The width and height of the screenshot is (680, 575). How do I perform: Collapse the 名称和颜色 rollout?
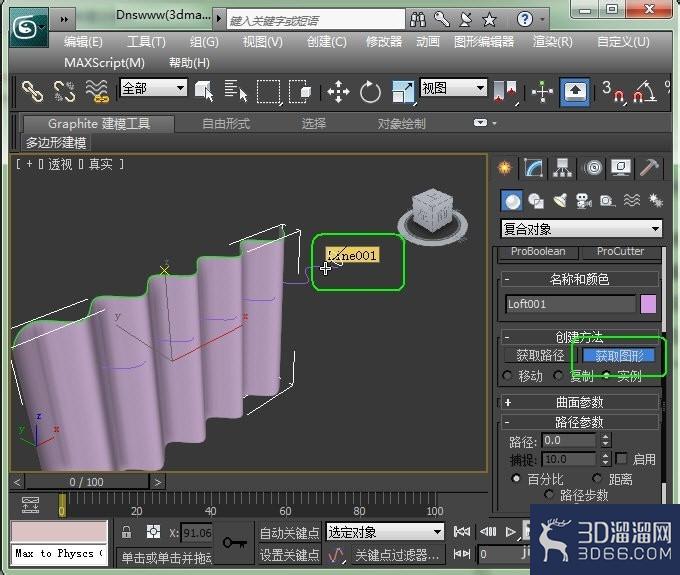579,279
